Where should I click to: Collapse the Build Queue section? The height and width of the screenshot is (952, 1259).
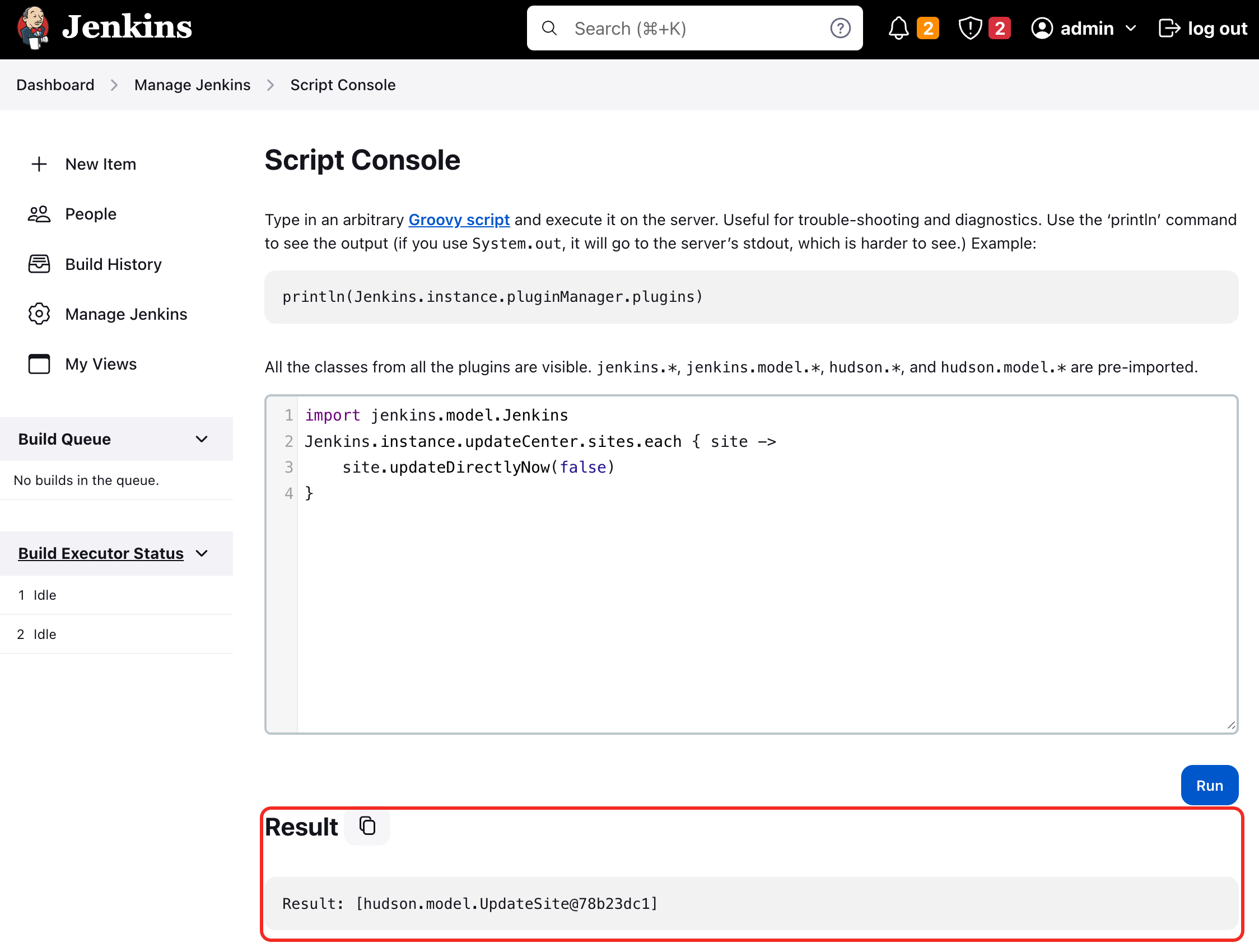click(202, 439)
